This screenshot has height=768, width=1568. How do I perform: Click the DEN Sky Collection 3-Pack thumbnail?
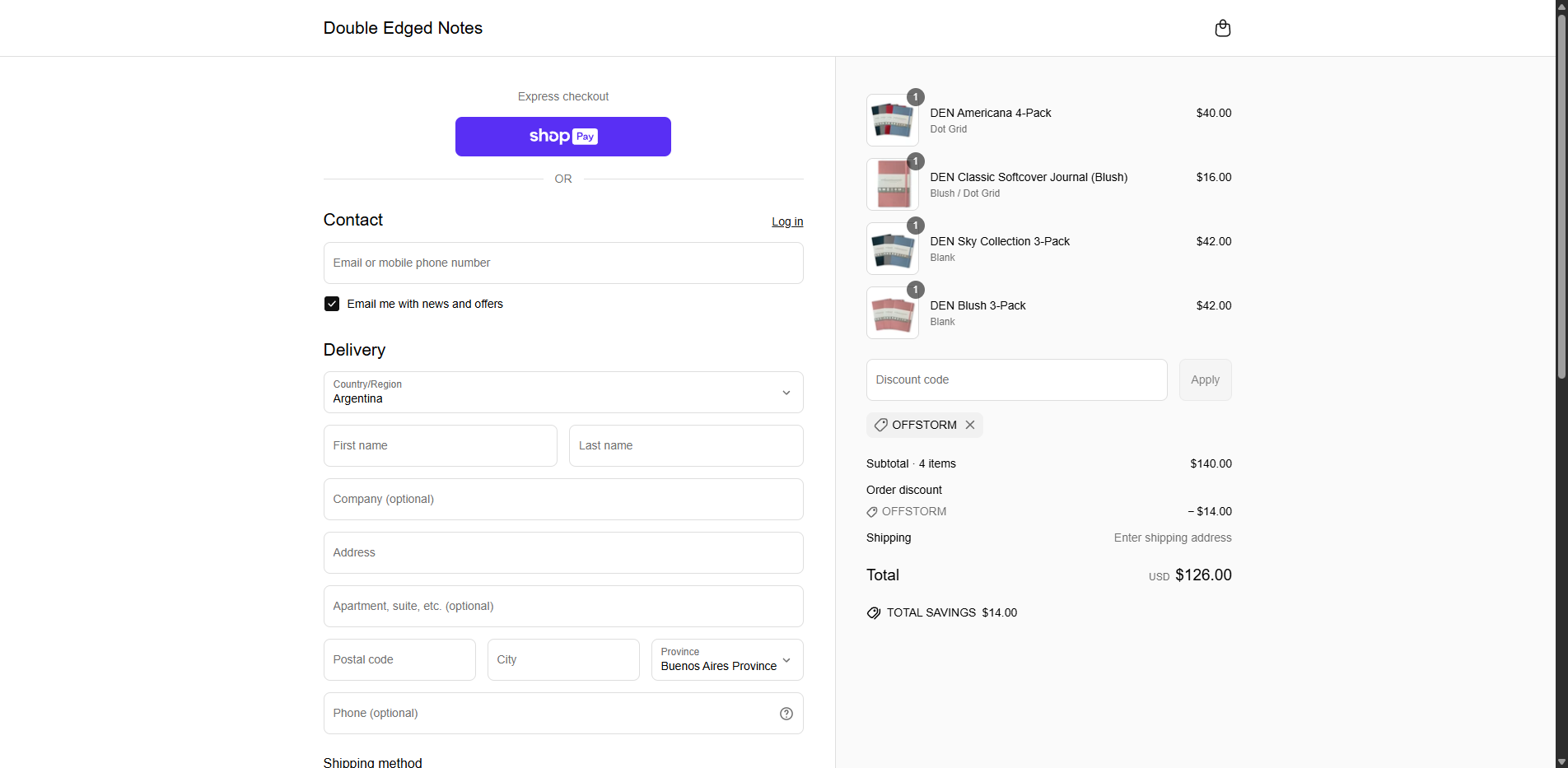coord(892,249)
